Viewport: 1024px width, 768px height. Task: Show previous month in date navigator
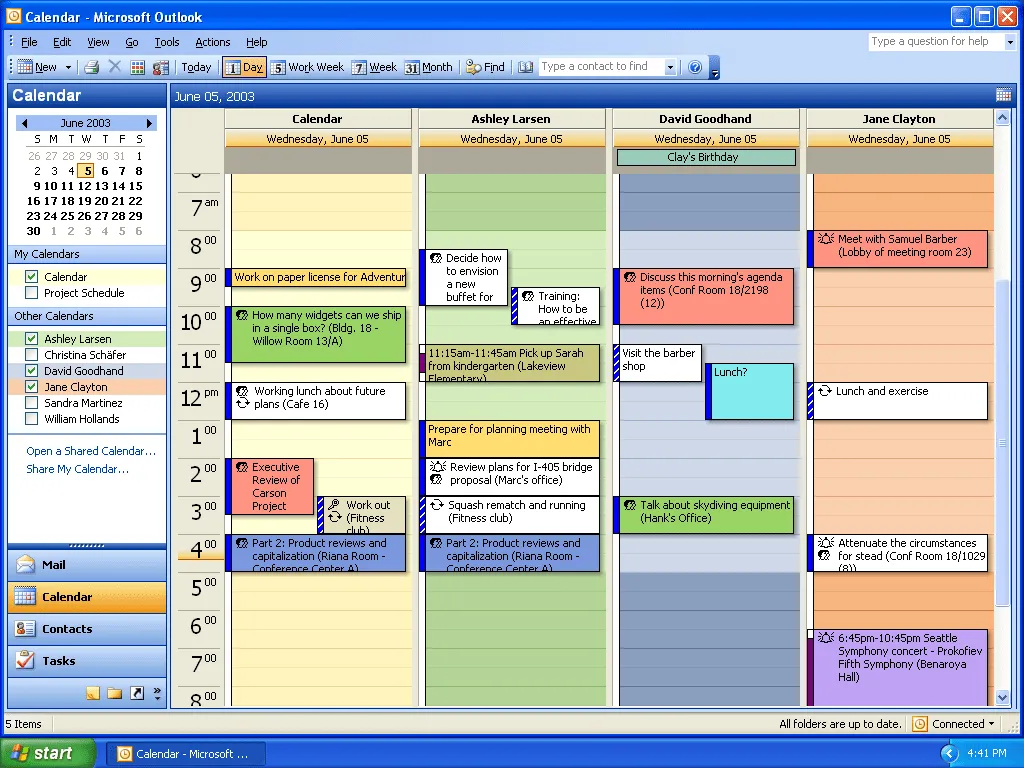click(25, 123)
